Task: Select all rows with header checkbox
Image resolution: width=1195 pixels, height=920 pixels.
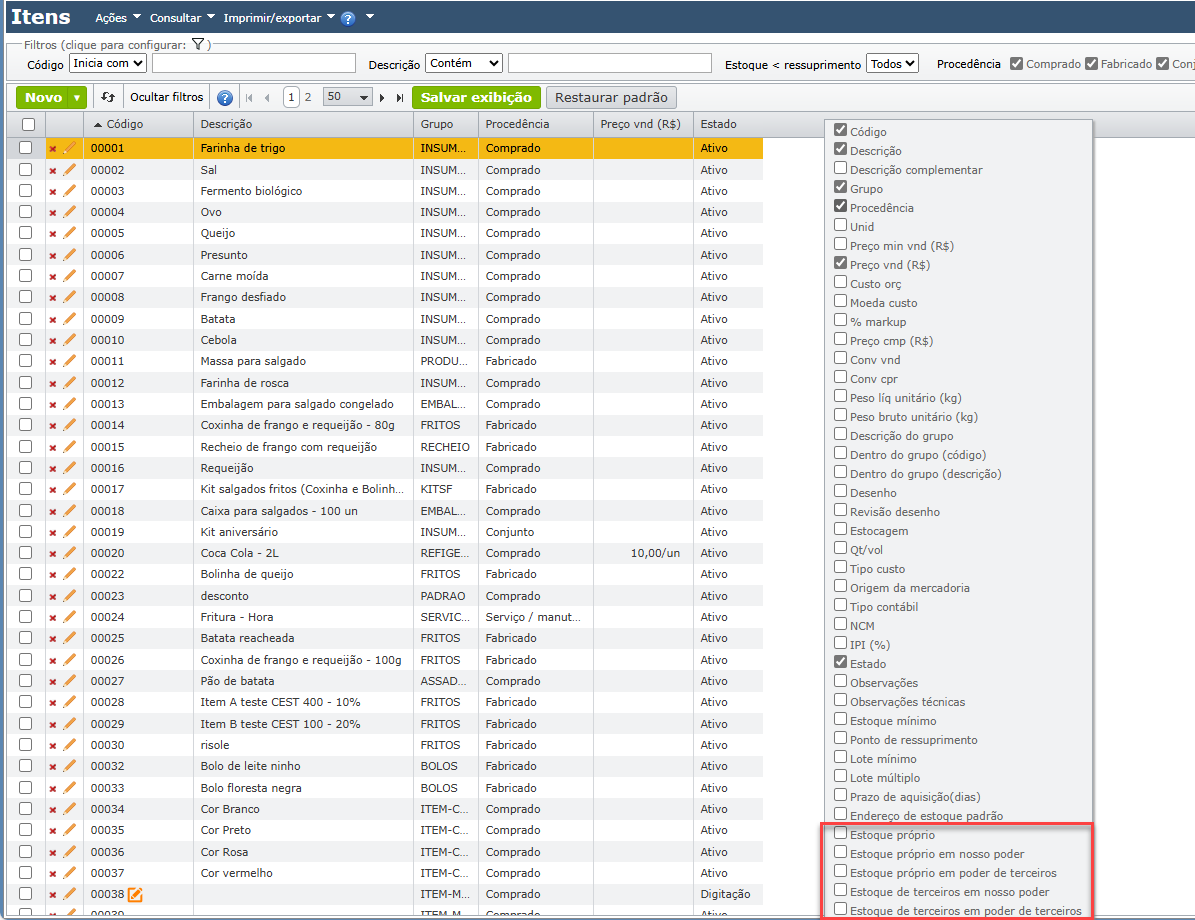Action: point(28,124)
